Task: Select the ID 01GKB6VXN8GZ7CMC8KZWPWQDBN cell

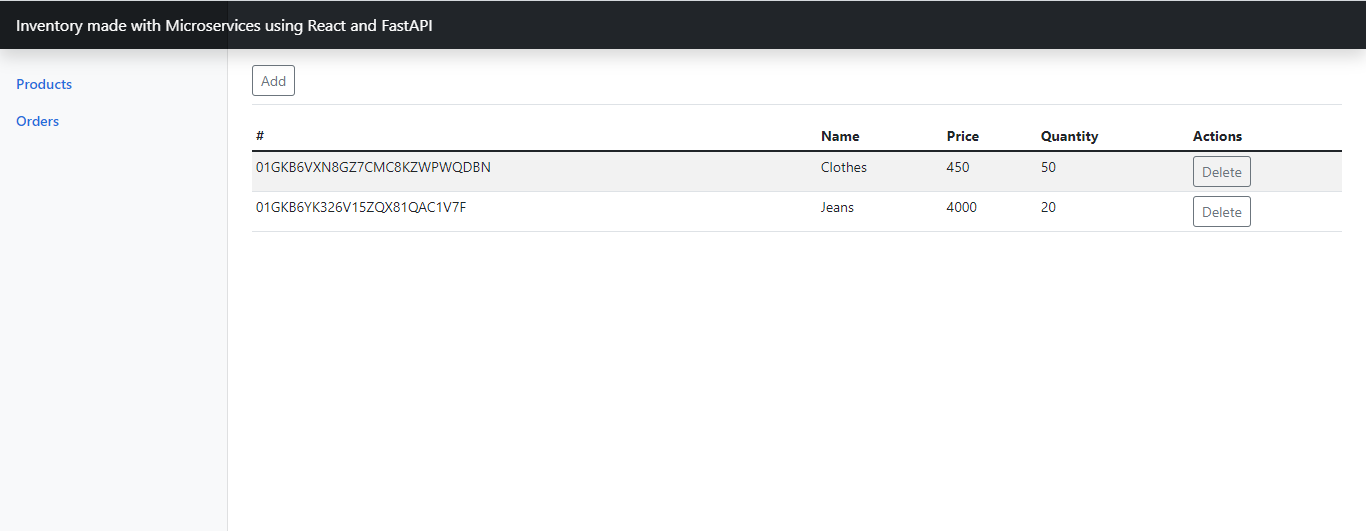Action: pos(373,167)
